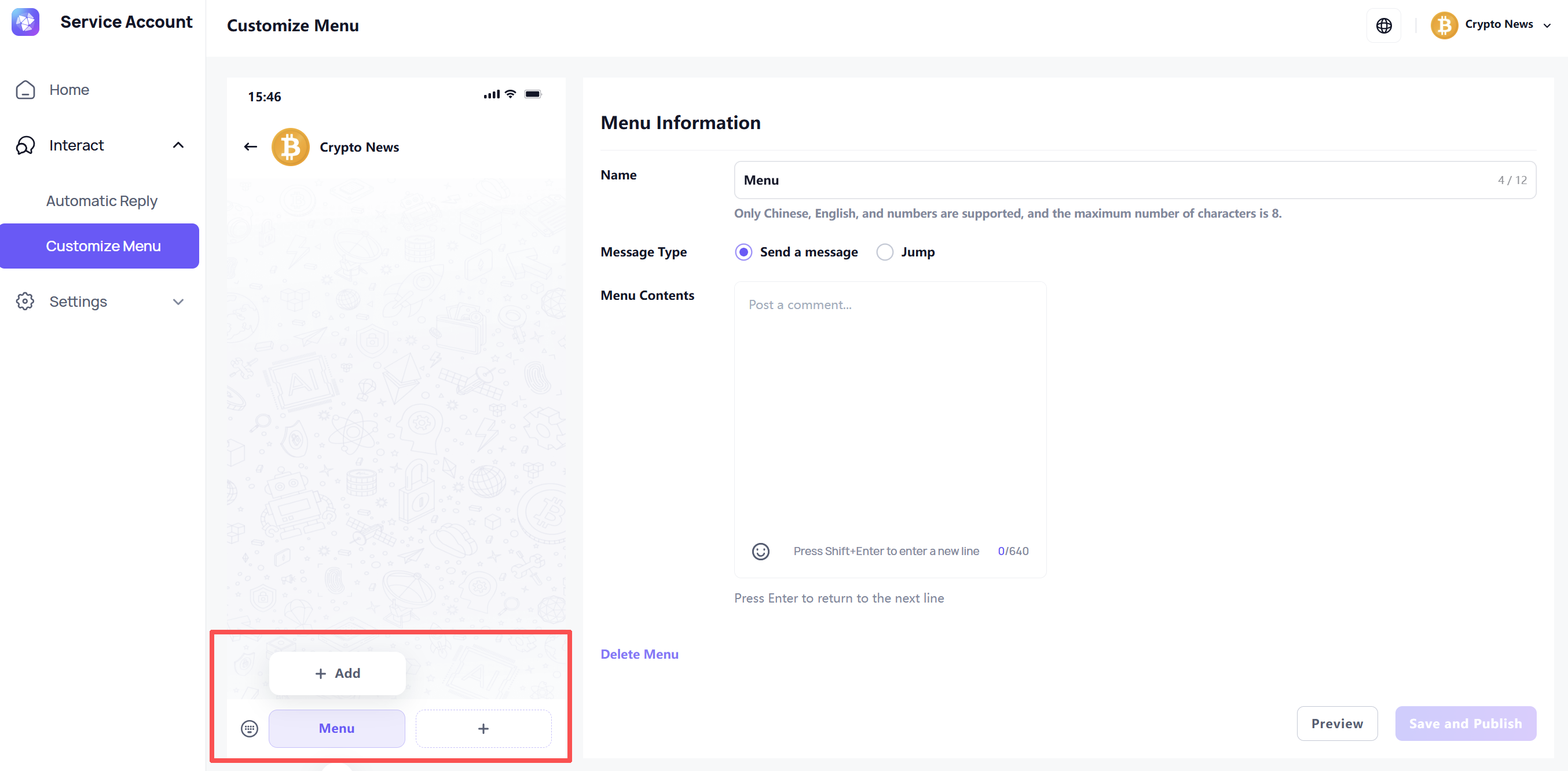Image resolution: width=1568 pixels, height=771 pixels.
Task: Go to Customize Menu in the sidebar
Action: point(103,246)
